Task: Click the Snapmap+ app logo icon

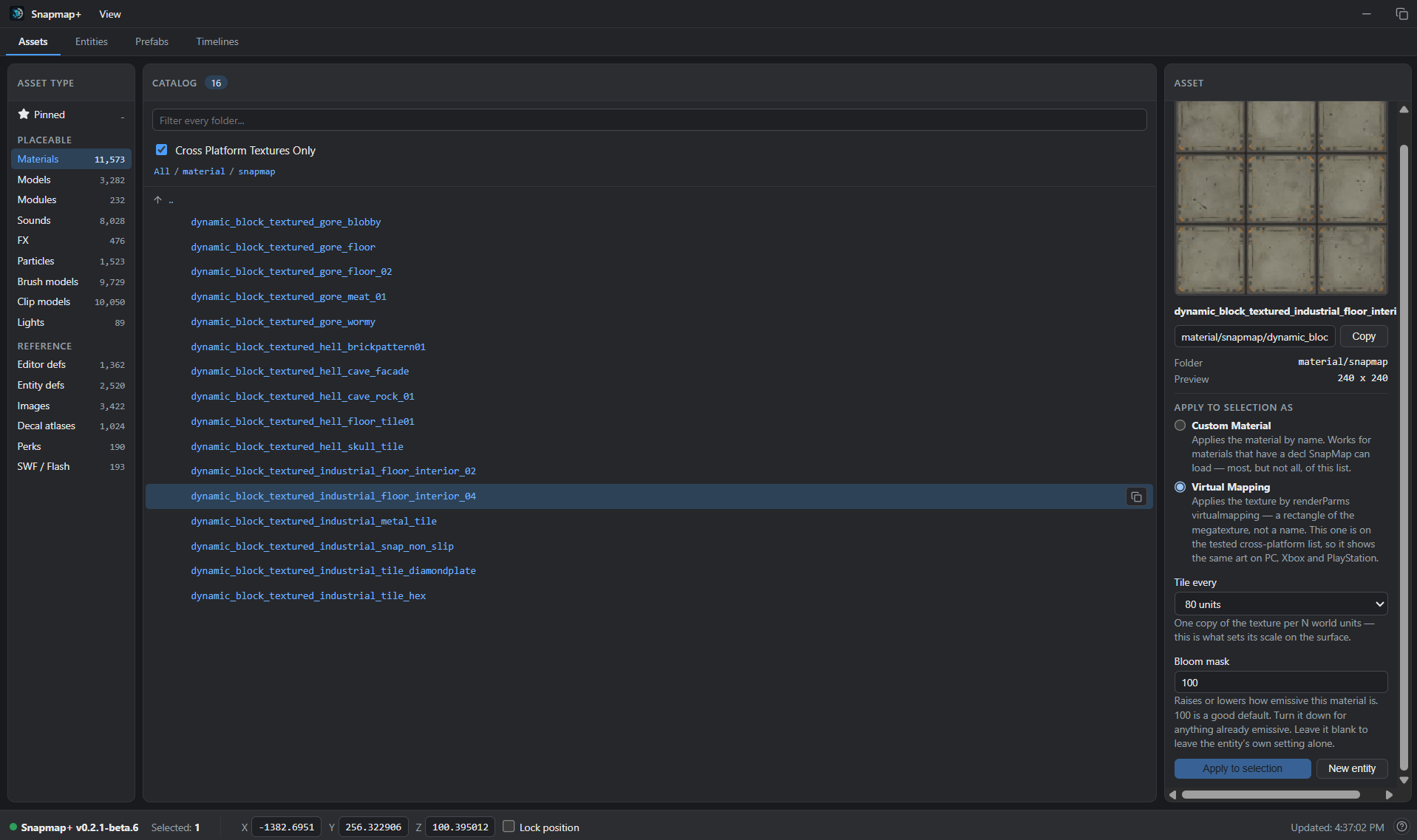Action: (17, 14)
